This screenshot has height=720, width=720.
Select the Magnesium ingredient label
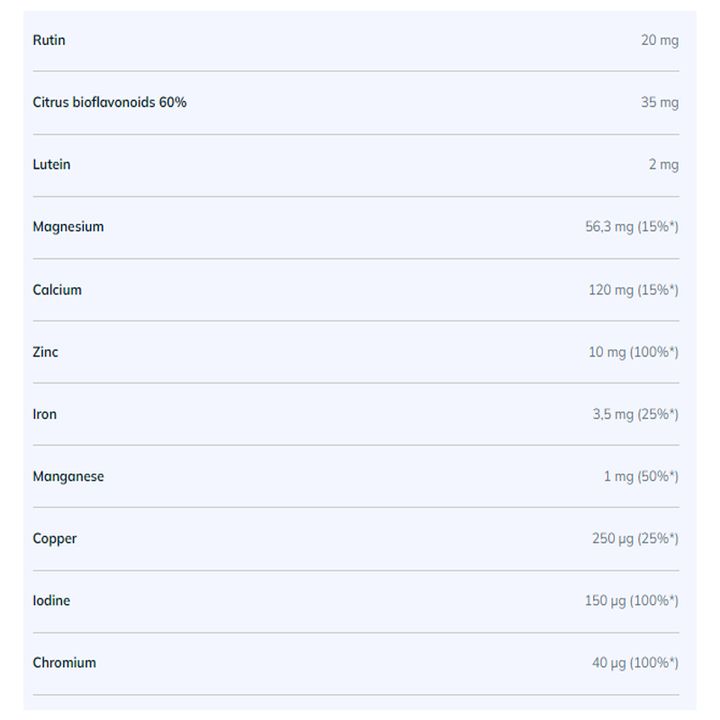click(68, 227)
